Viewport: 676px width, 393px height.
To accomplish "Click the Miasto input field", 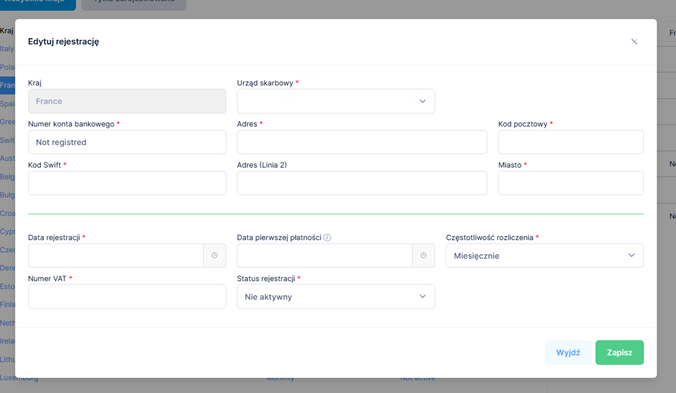I will [571, 183].
